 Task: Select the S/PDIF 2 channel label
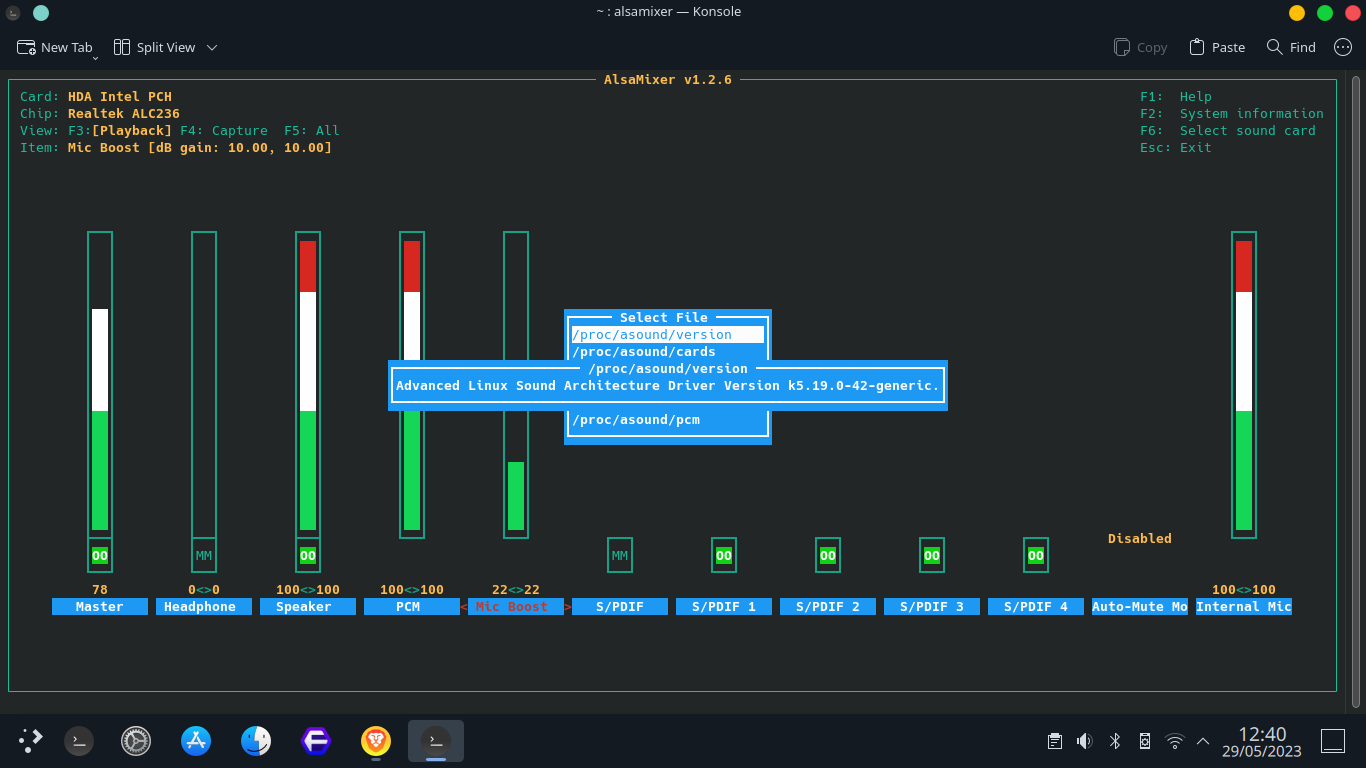tap(828, 607)
